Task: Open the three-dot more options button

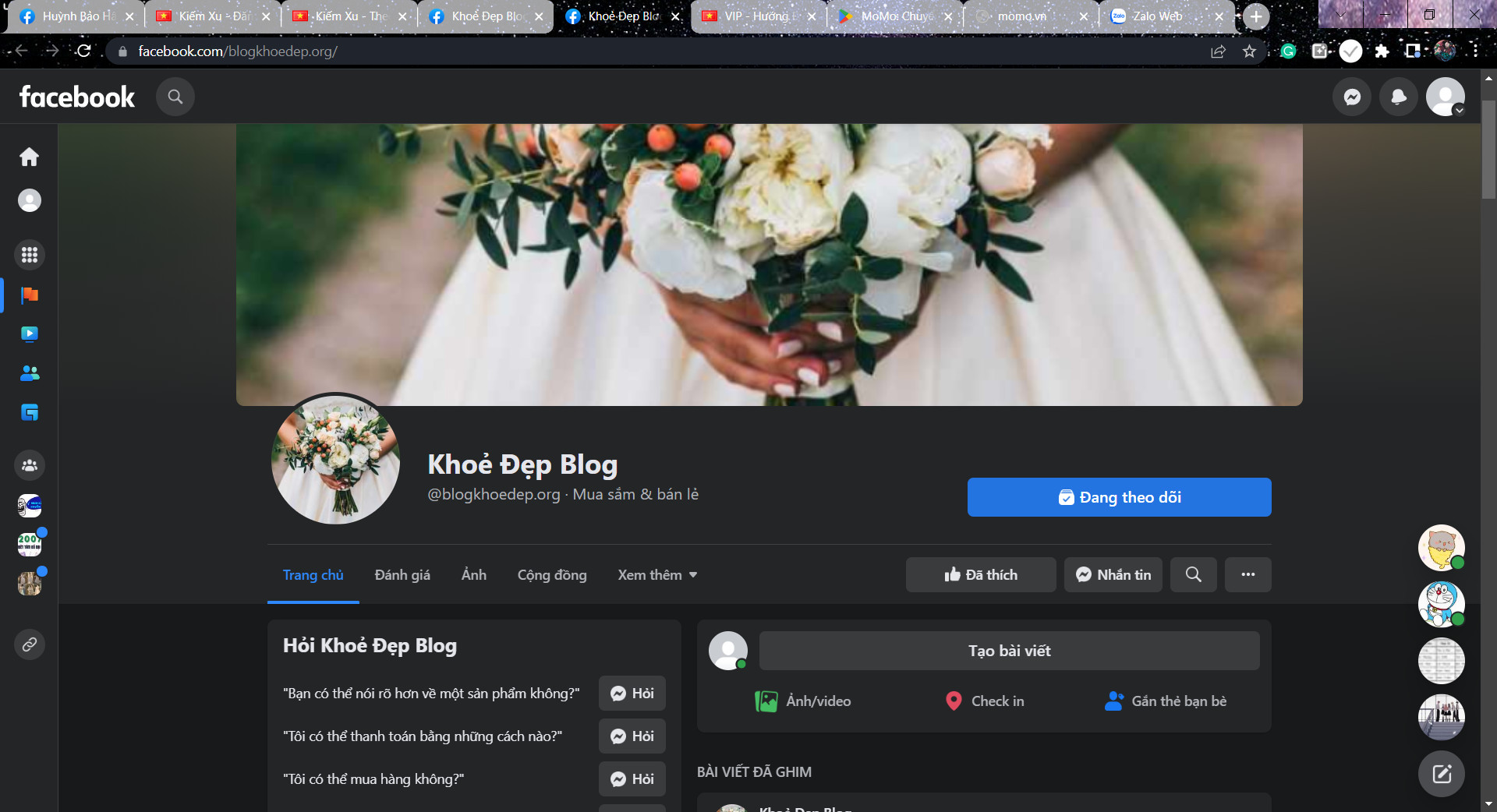Action: (1247, 574)
